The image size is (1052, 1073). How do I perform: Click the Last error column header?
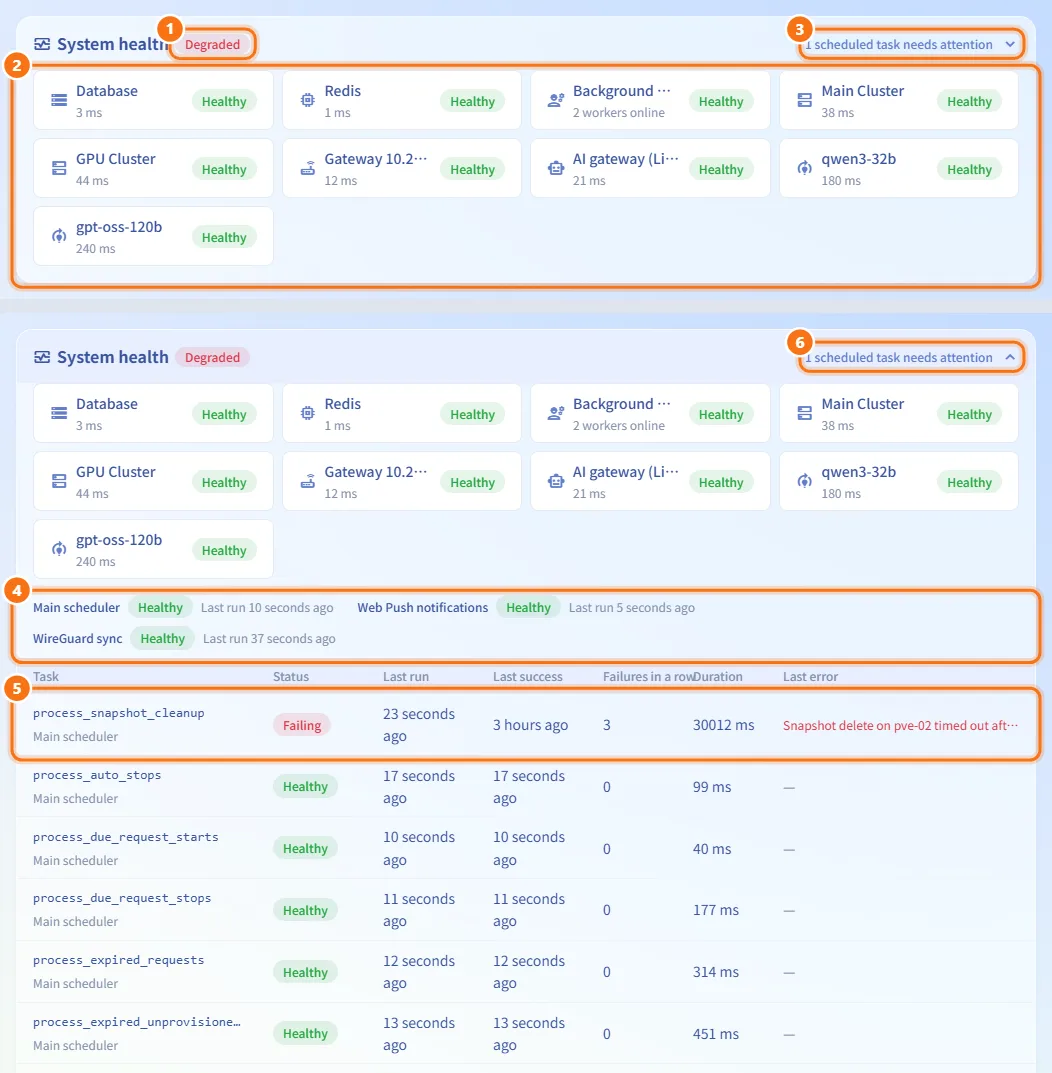[x=810, y=677]
